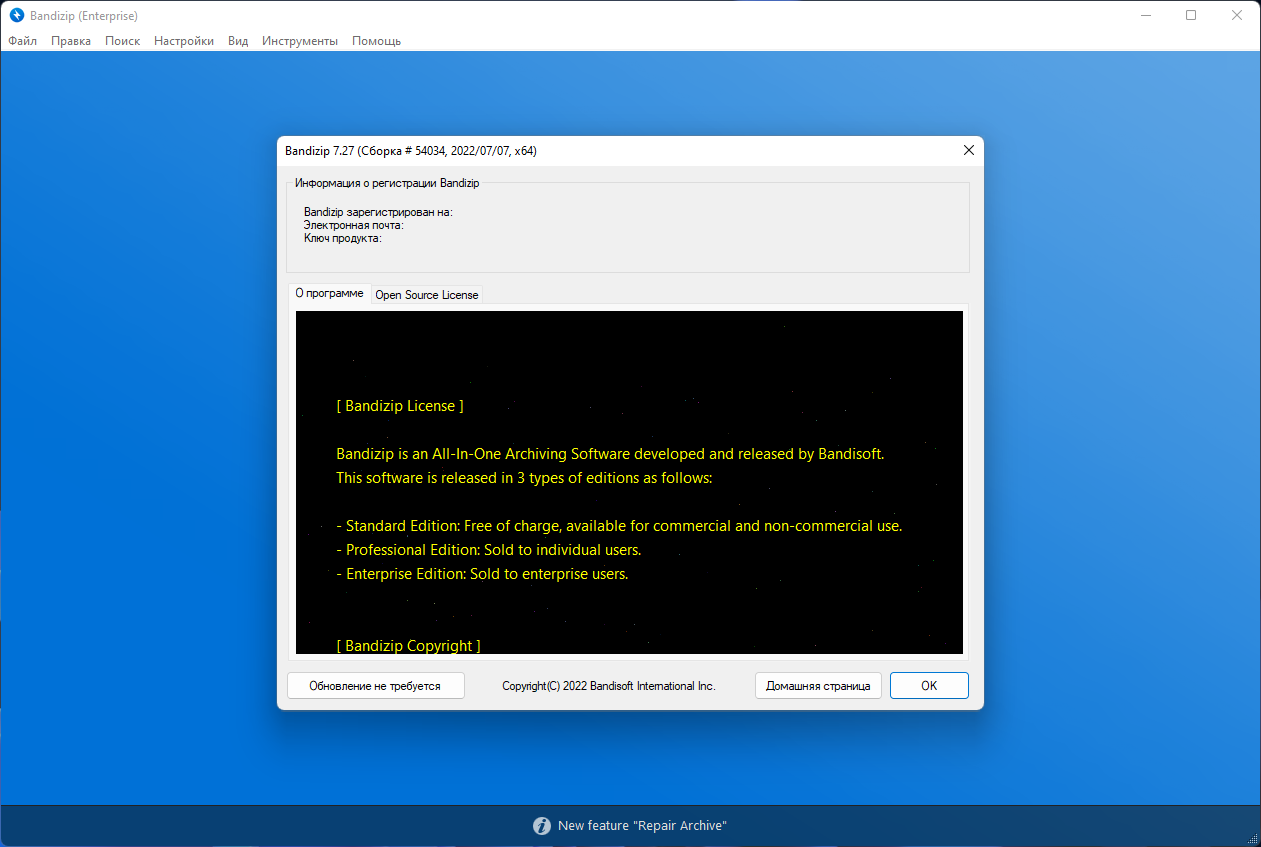Open the Правка menu

point(71,41)
